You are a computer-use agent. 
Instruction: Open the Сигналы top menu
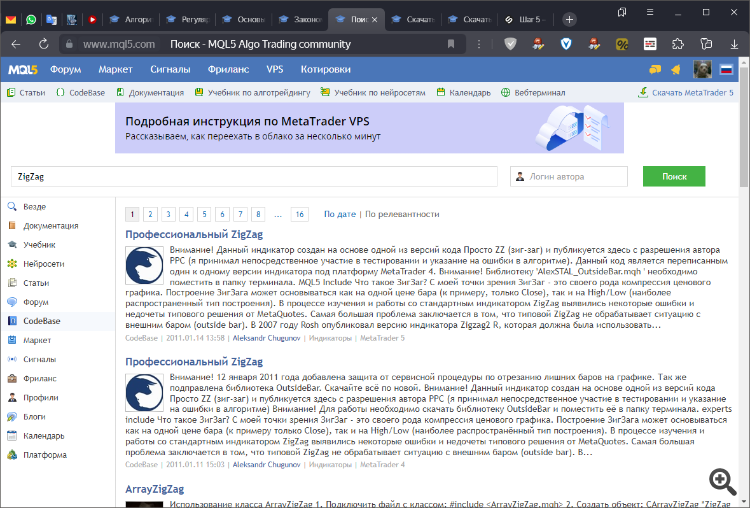pos(170,70)
